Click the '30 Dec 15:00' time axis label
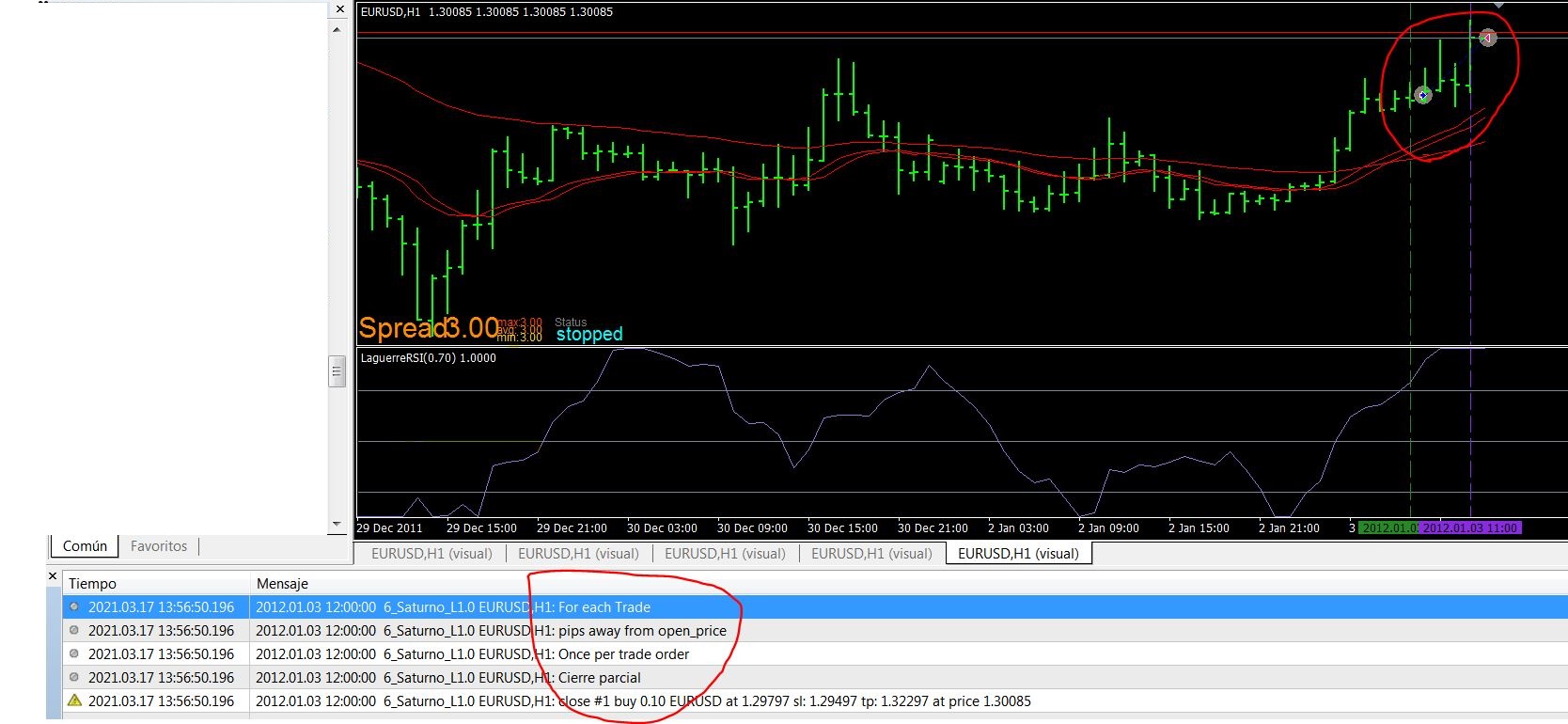This screenshot has height=724, width=1568. [x=842, y=528]
